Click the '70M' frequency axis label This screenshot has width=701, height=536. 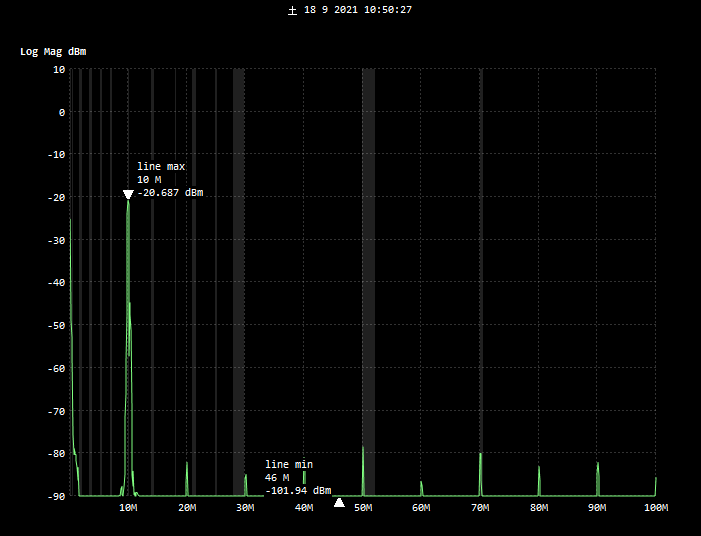[x=480, y=508]
